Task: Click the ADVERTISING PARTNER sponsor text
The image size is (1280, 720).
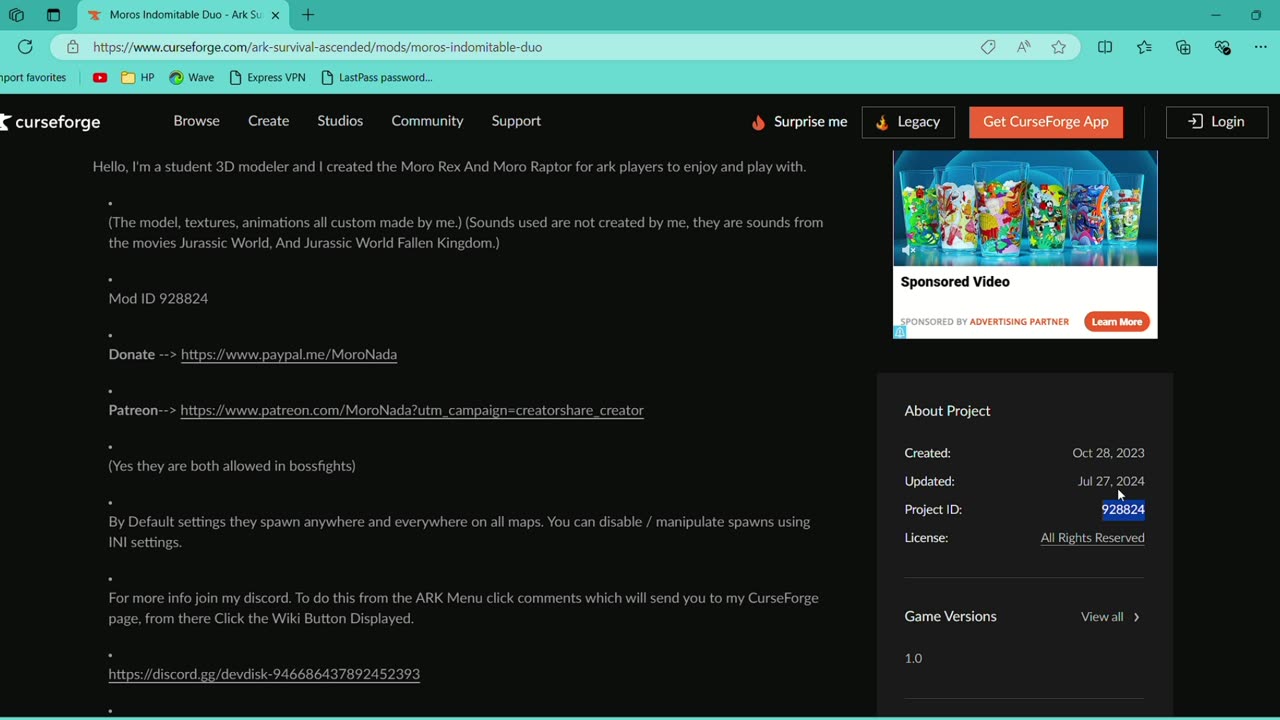Action: coord(1019,322)
